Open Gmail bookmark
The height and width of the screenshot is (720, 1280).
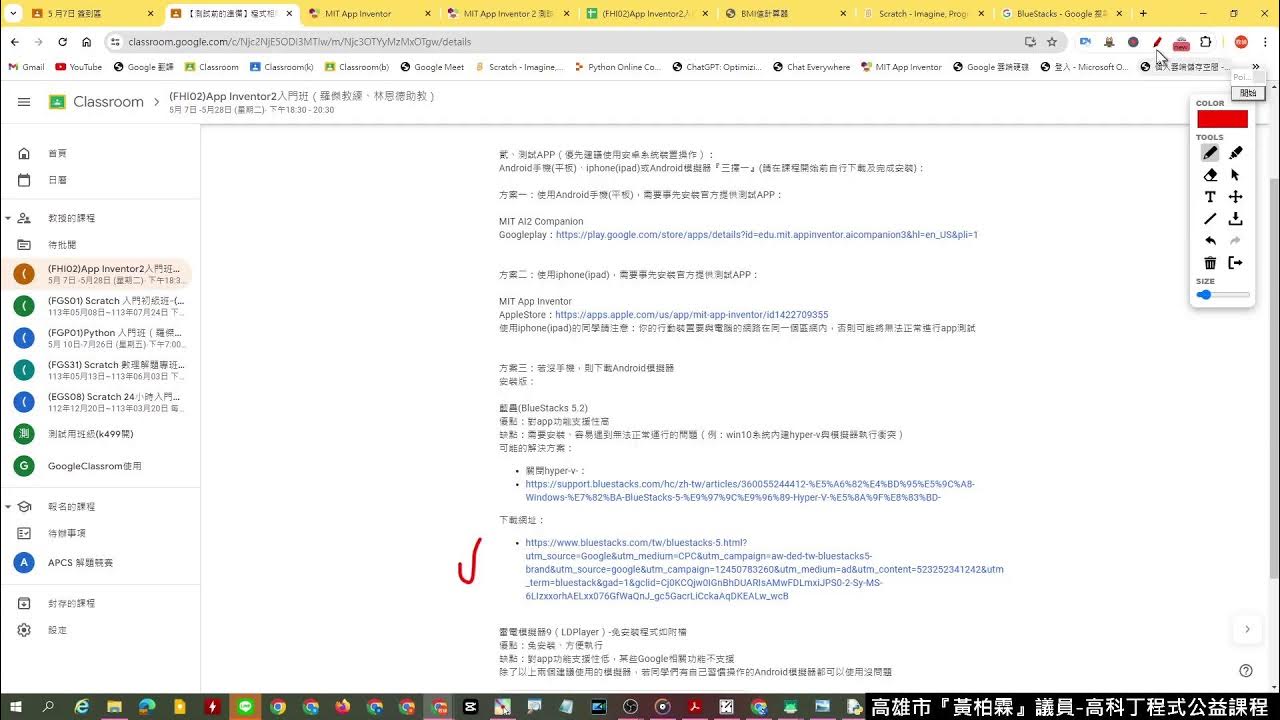(x=26, y=67)
